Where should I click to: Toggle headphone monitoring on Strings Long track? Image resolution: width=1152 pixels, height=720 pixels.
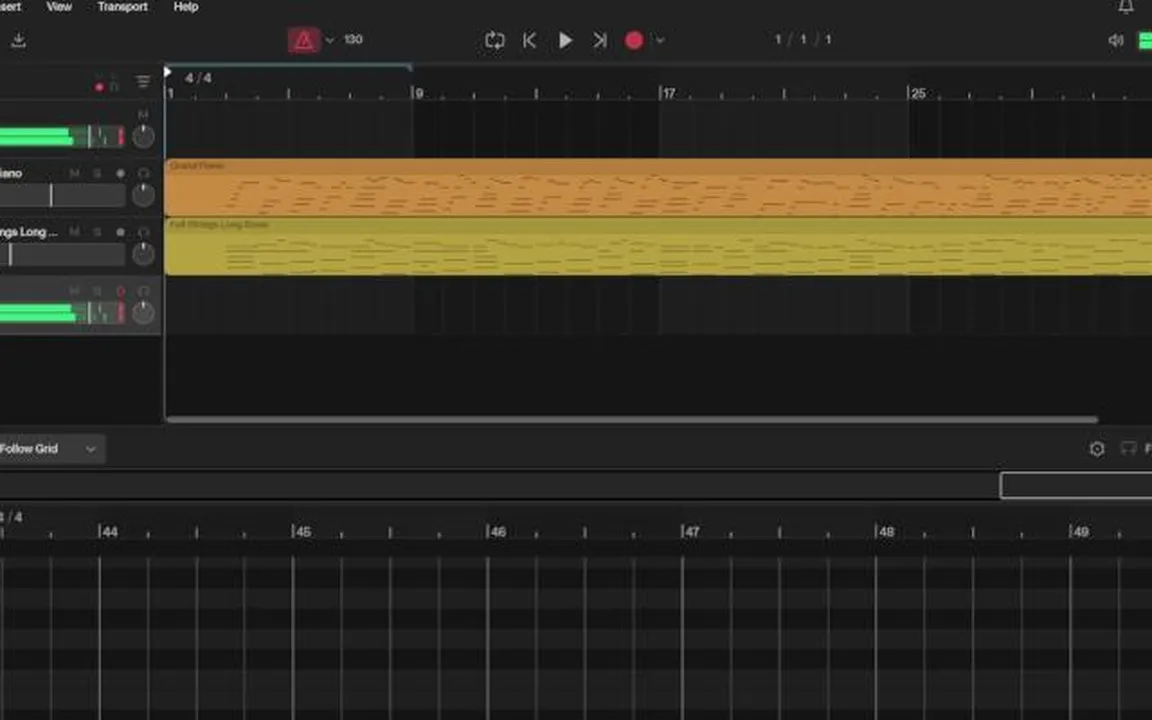coord(143,232)
